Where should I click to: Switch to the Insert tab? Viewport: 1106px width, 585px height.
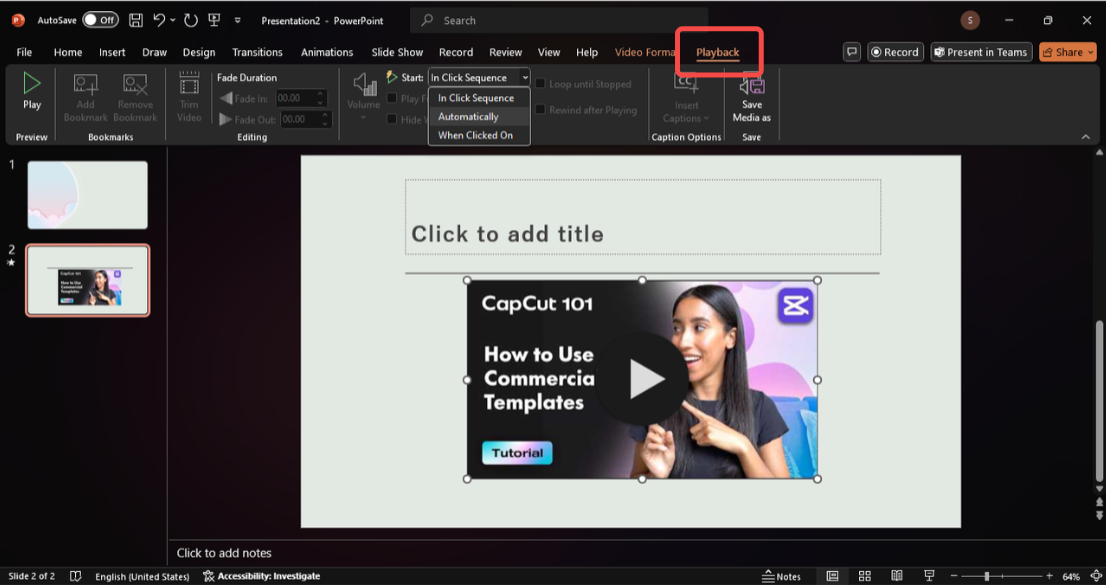point(112,52)
